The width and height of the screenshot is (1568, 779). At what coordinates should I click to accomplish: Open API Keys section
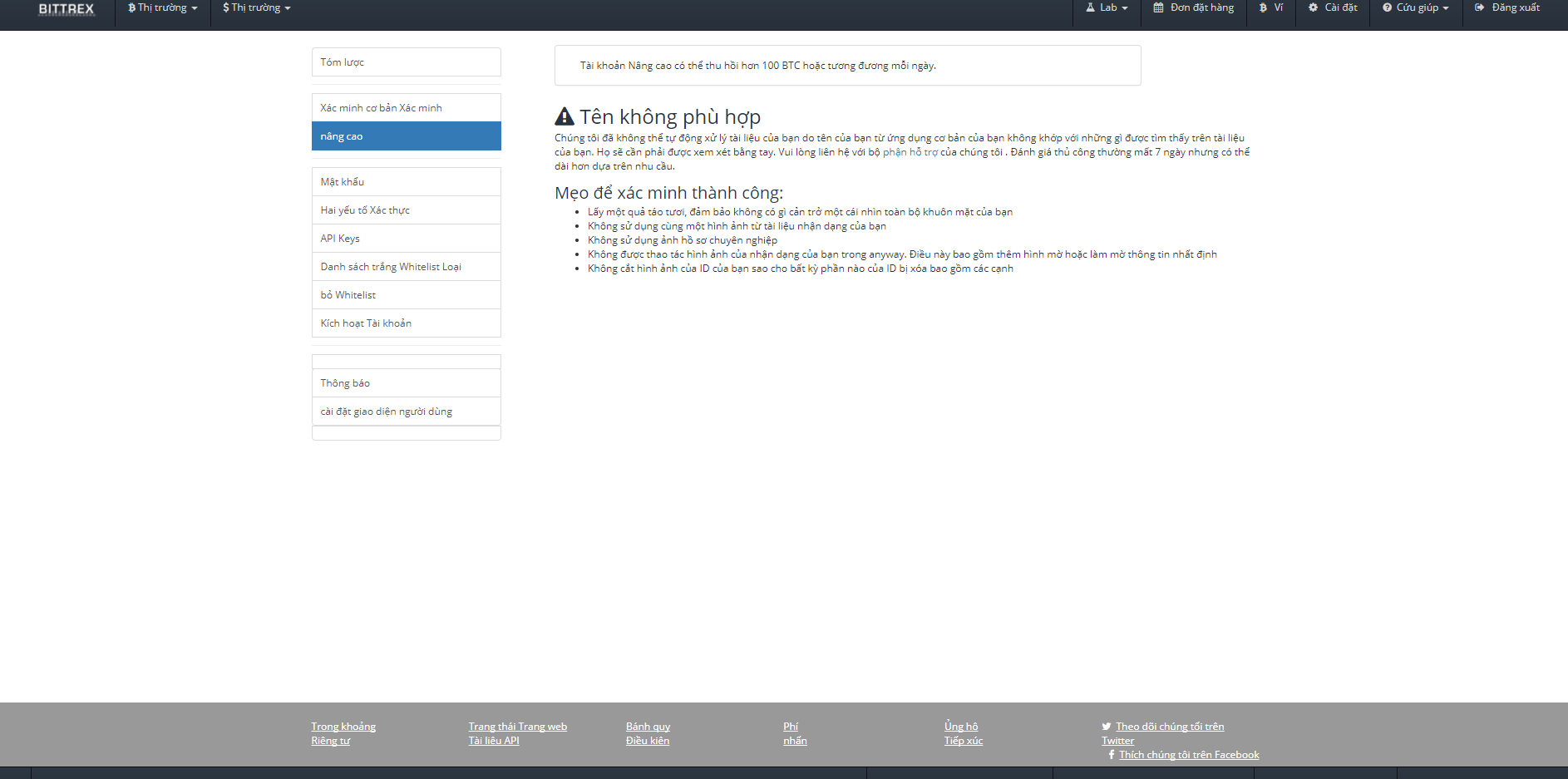[x=407, y=239]
